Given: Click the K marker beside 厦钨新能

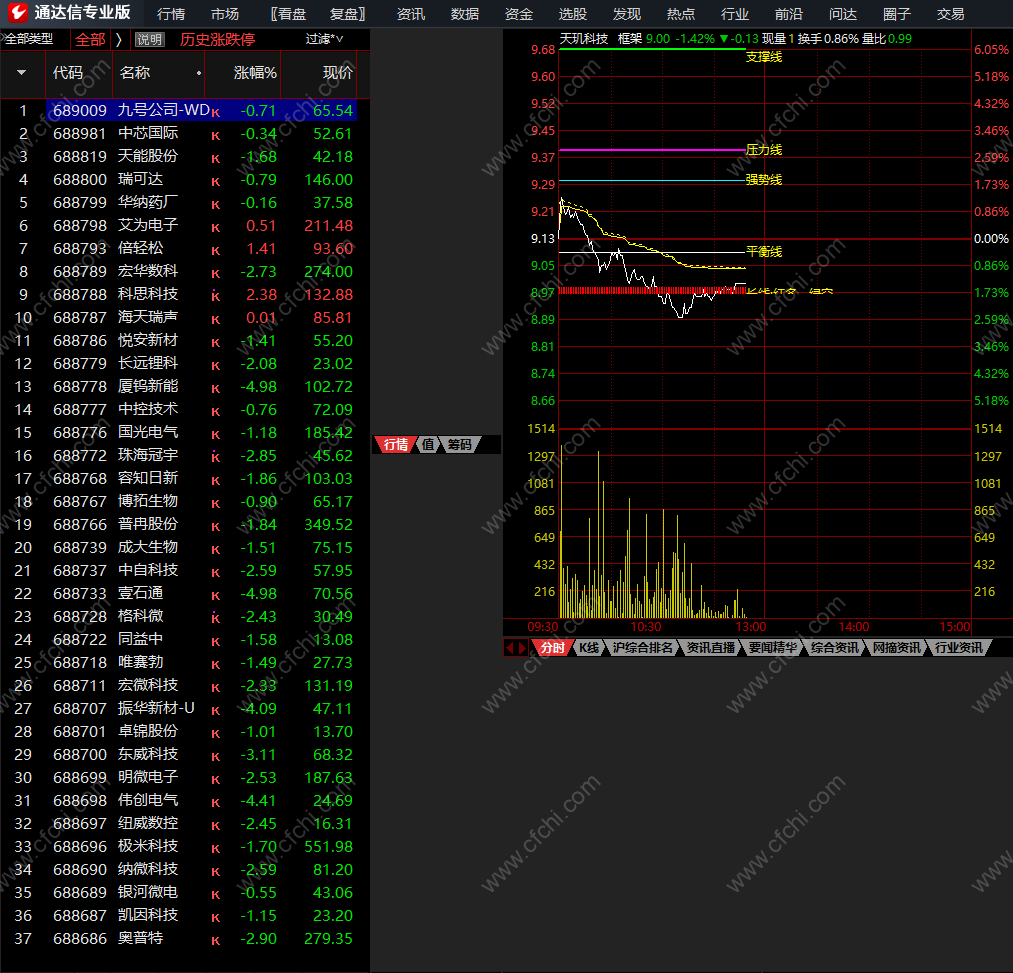Looking at the screenshot, I should point(216,389).
